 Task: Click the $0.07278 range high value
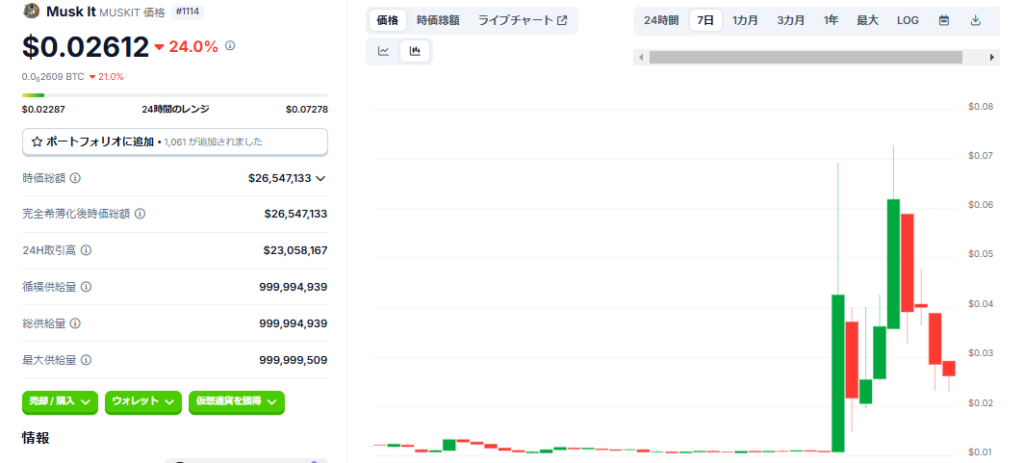306,109
